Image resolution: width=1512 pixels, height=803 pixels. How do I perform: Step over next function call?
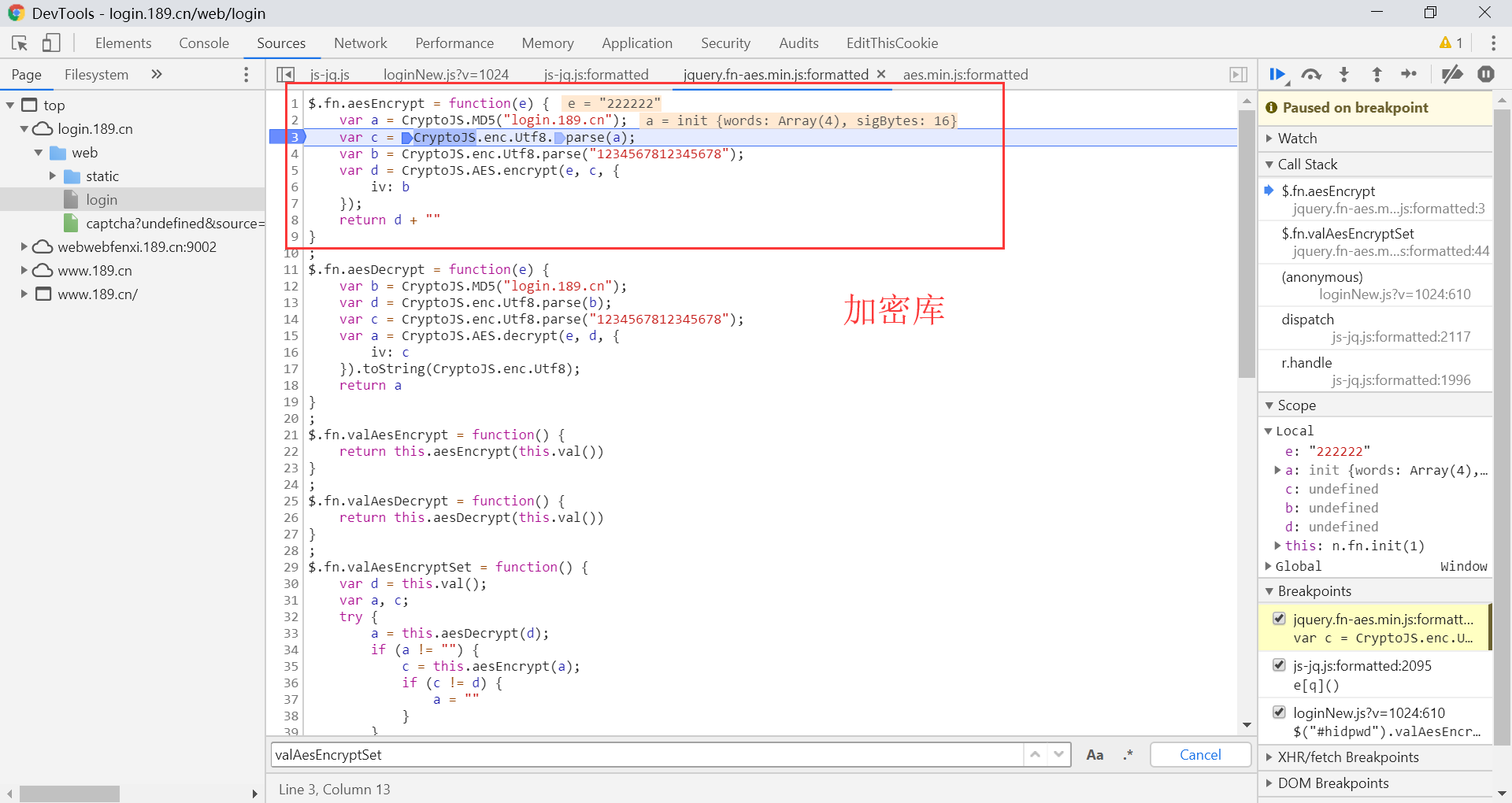(x=1311, y=74)
